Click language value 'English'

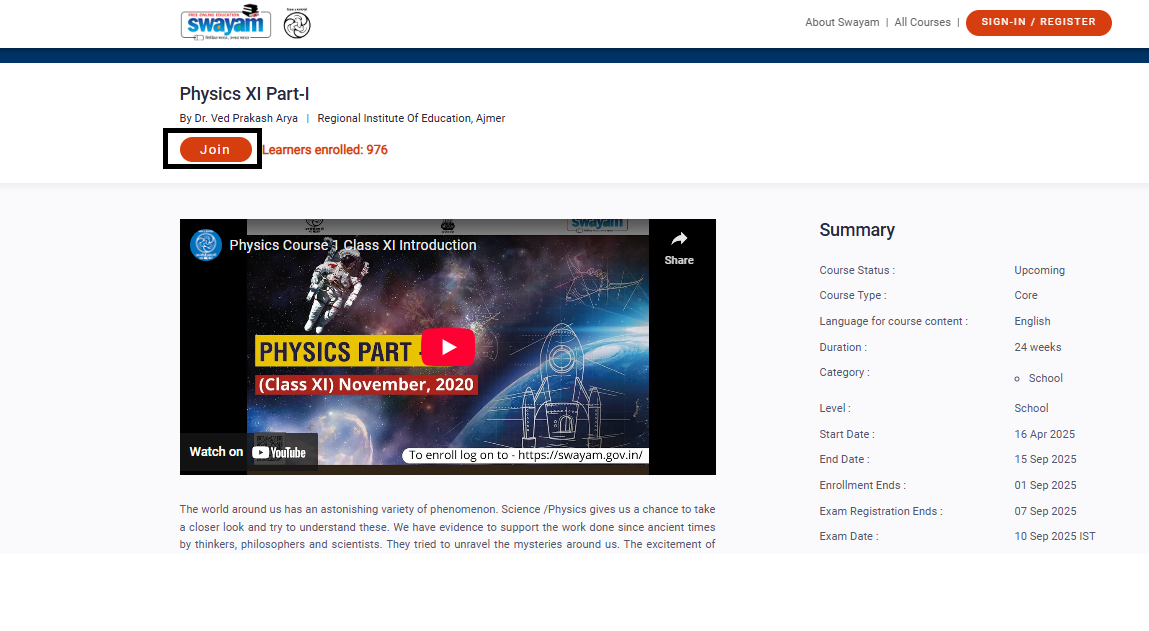pyautogui.click(x=1032, y=321)
